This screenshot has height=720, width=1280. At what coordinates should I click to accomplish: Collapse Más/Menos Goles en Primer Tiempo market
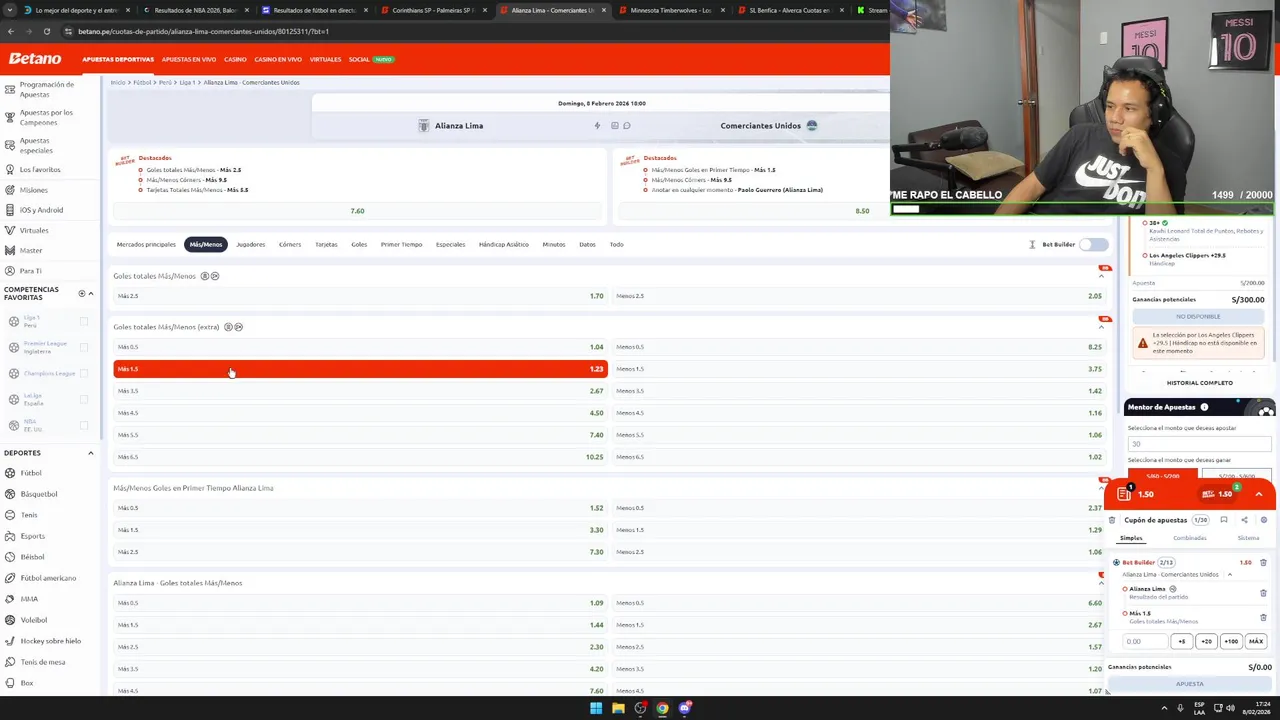coord(1102,488)
